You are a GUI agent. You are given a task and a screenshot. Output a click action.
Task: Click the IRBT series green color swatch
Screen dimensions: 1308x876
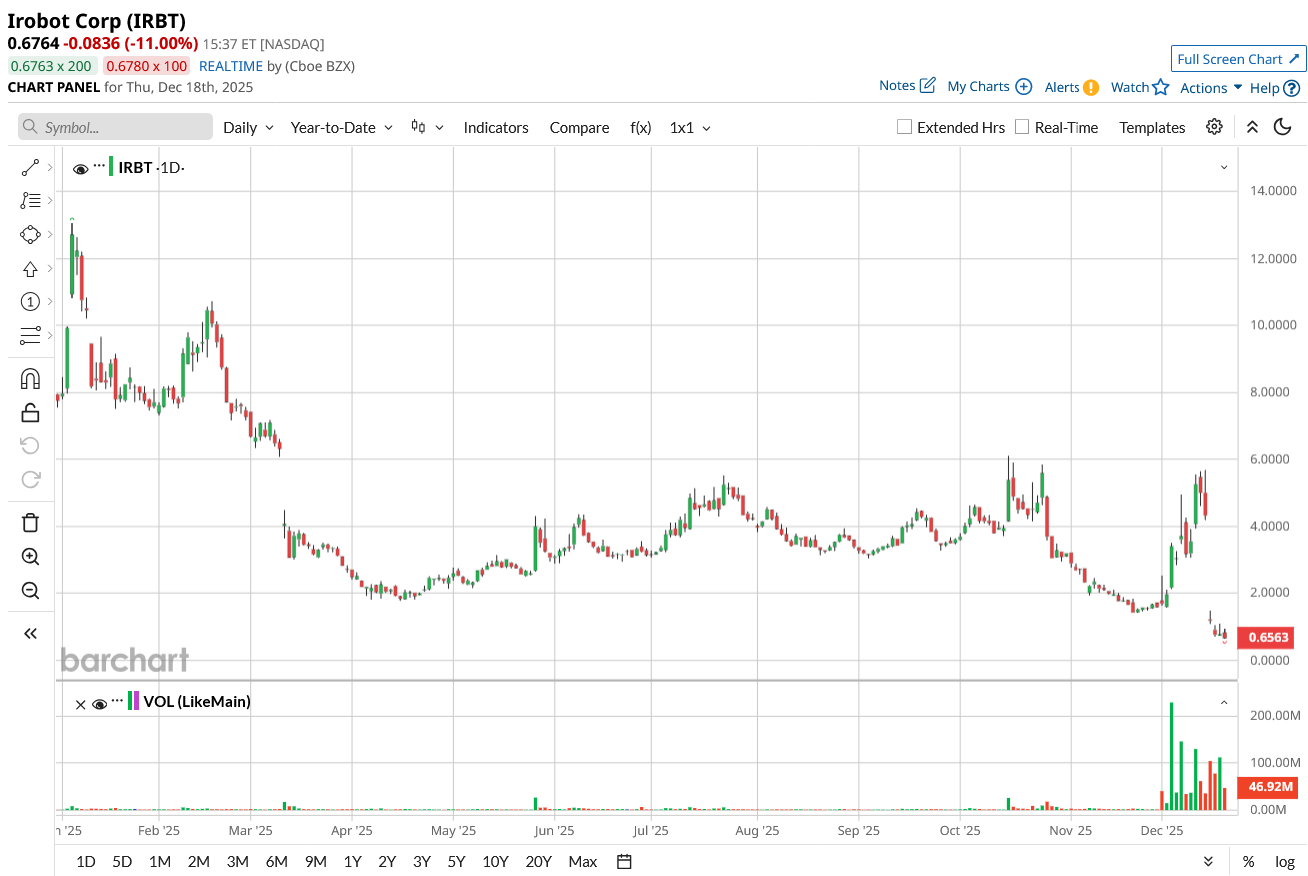(112, 167)
